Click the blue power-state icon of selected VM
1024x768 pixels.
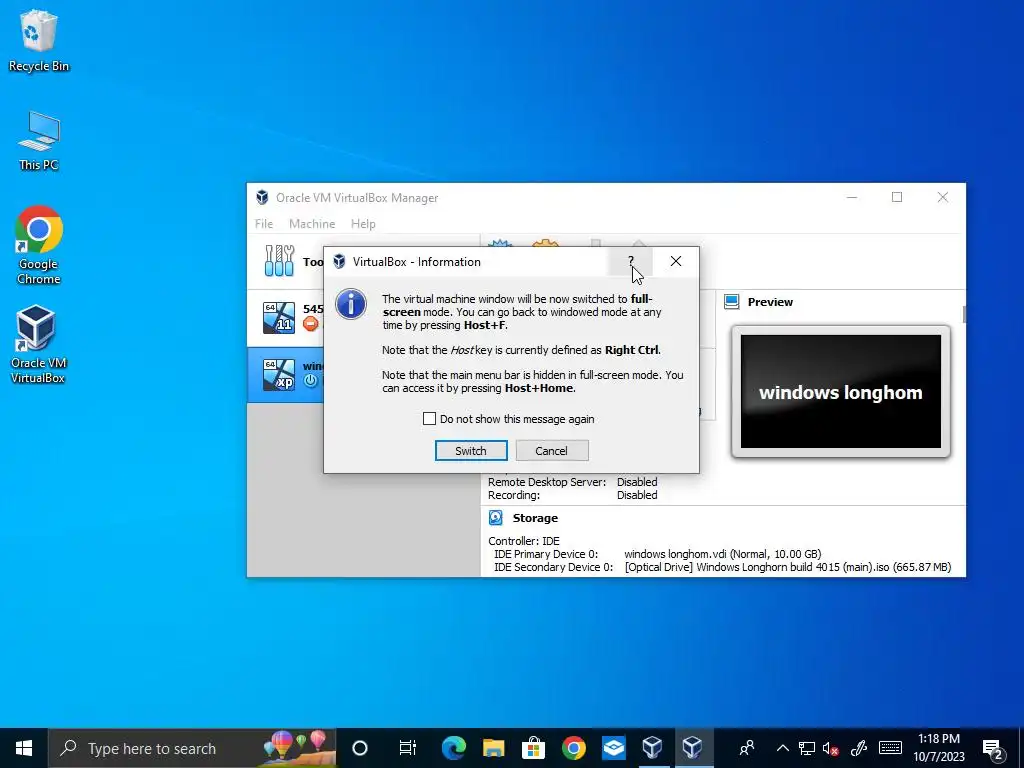311,380
